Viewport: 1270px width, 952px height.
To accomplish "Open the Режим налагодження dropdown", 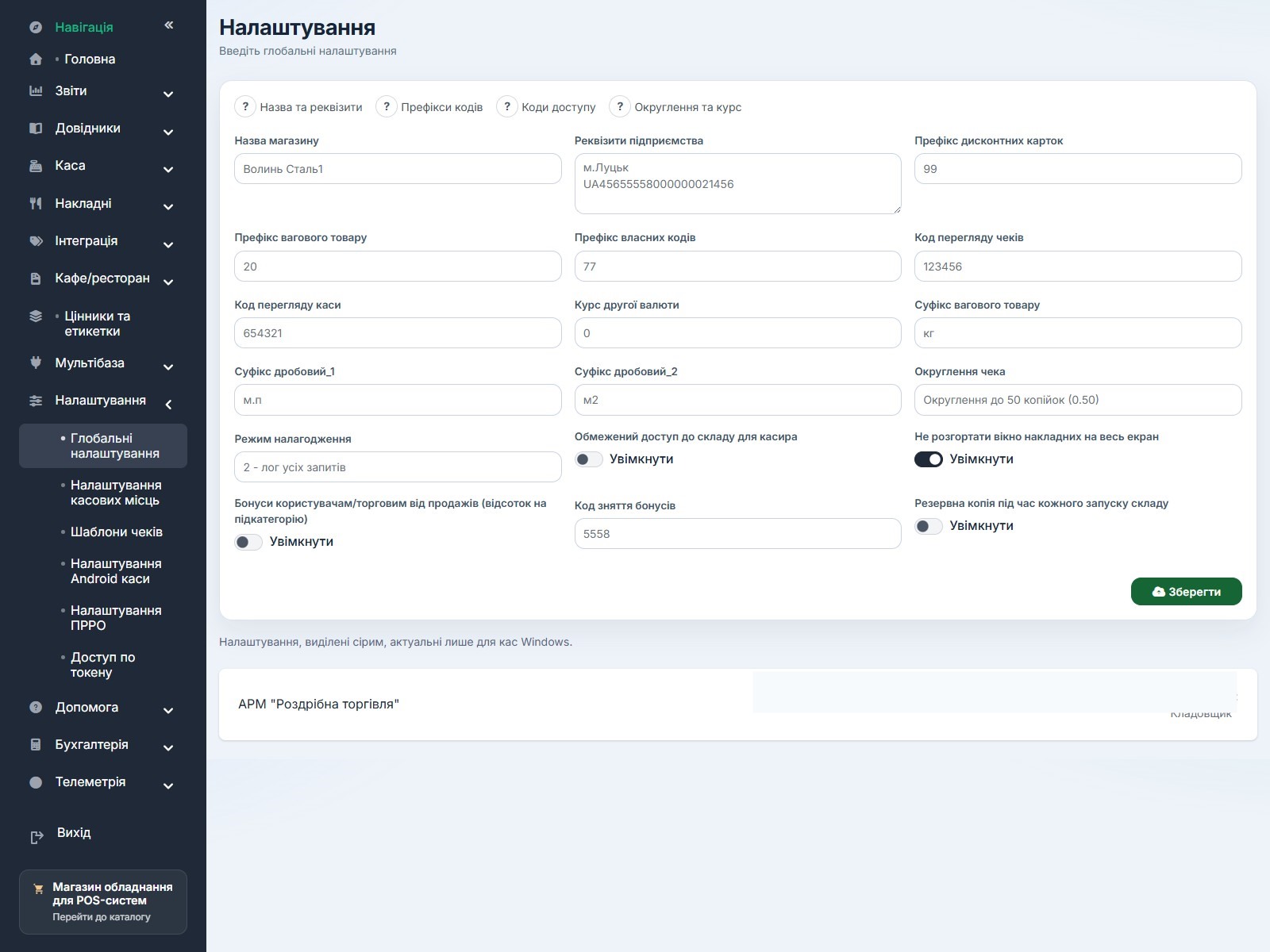I will point(398,467).
